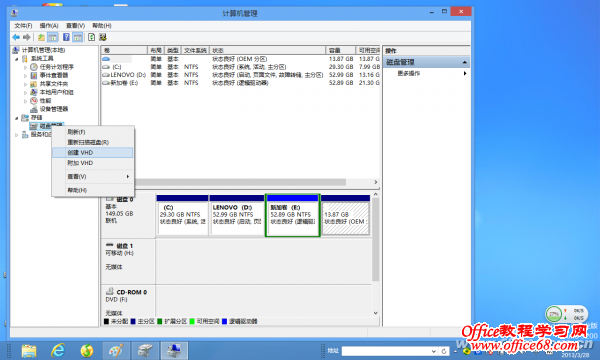Image resolution: width=600 pixels, height=360 pixels.
Task: Choose 帮助(H) in the context menu
Action: pyautogui.click(x=93, y=190)
